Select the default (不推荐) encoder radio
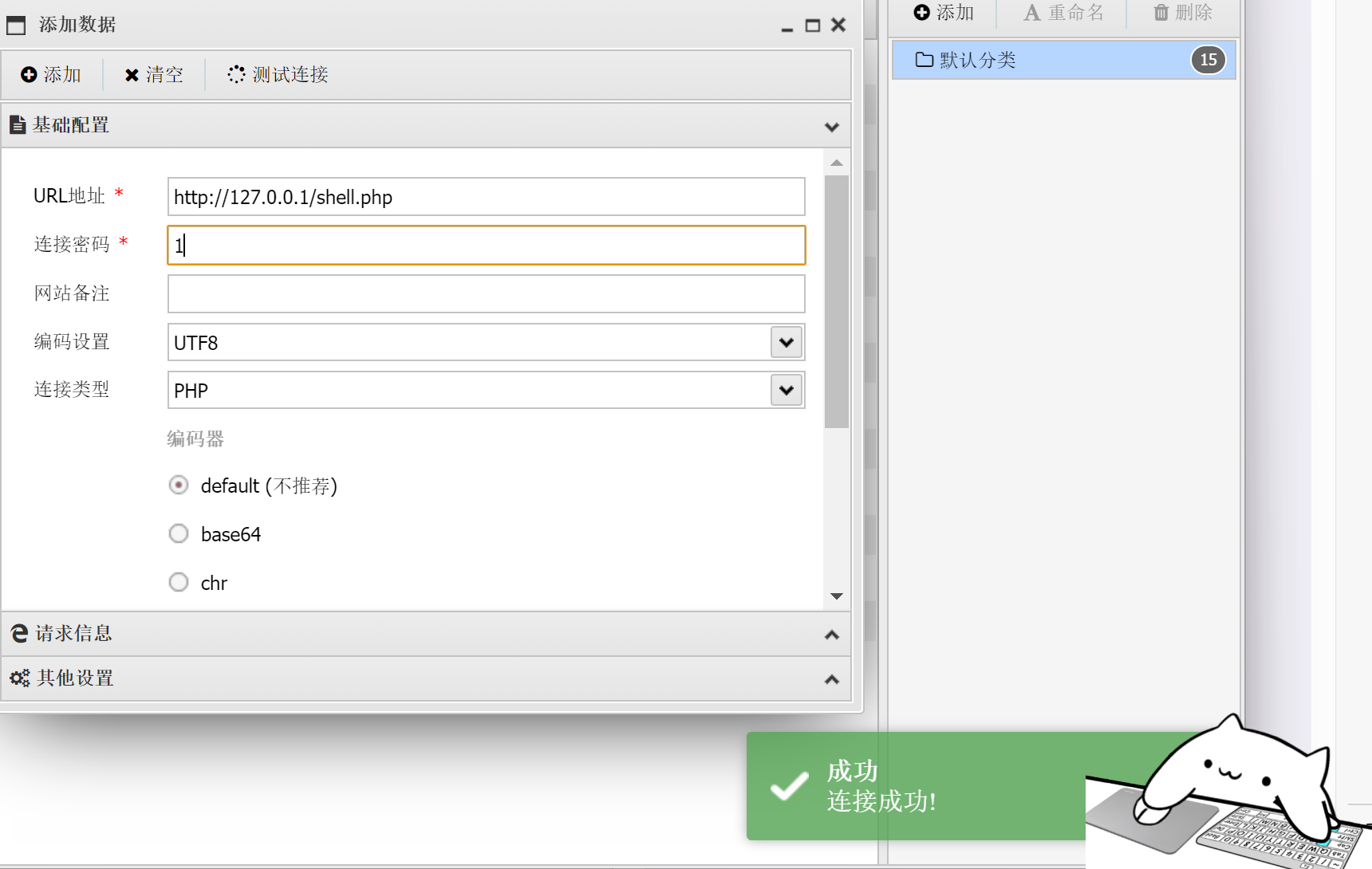This screenshot has width=1372, height=869. [x=179, y=485]
